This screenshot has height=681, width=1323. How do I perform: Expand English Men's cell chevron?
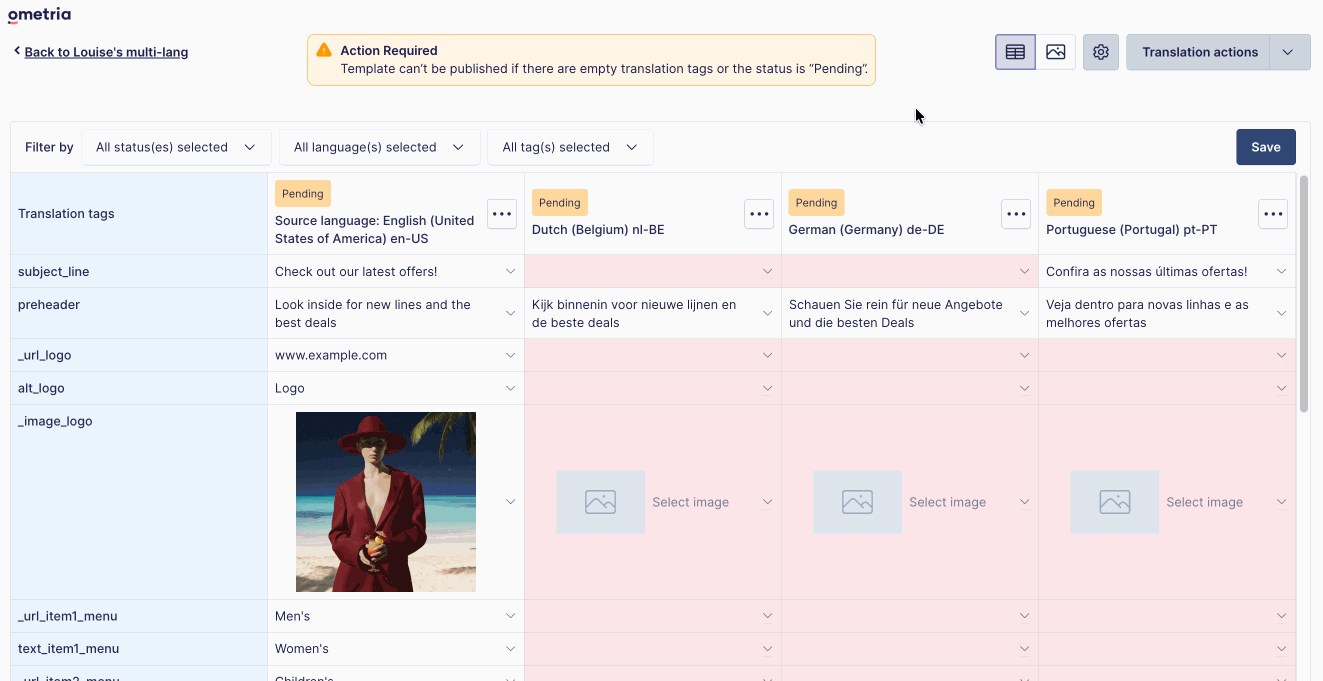tap(510, 616)
